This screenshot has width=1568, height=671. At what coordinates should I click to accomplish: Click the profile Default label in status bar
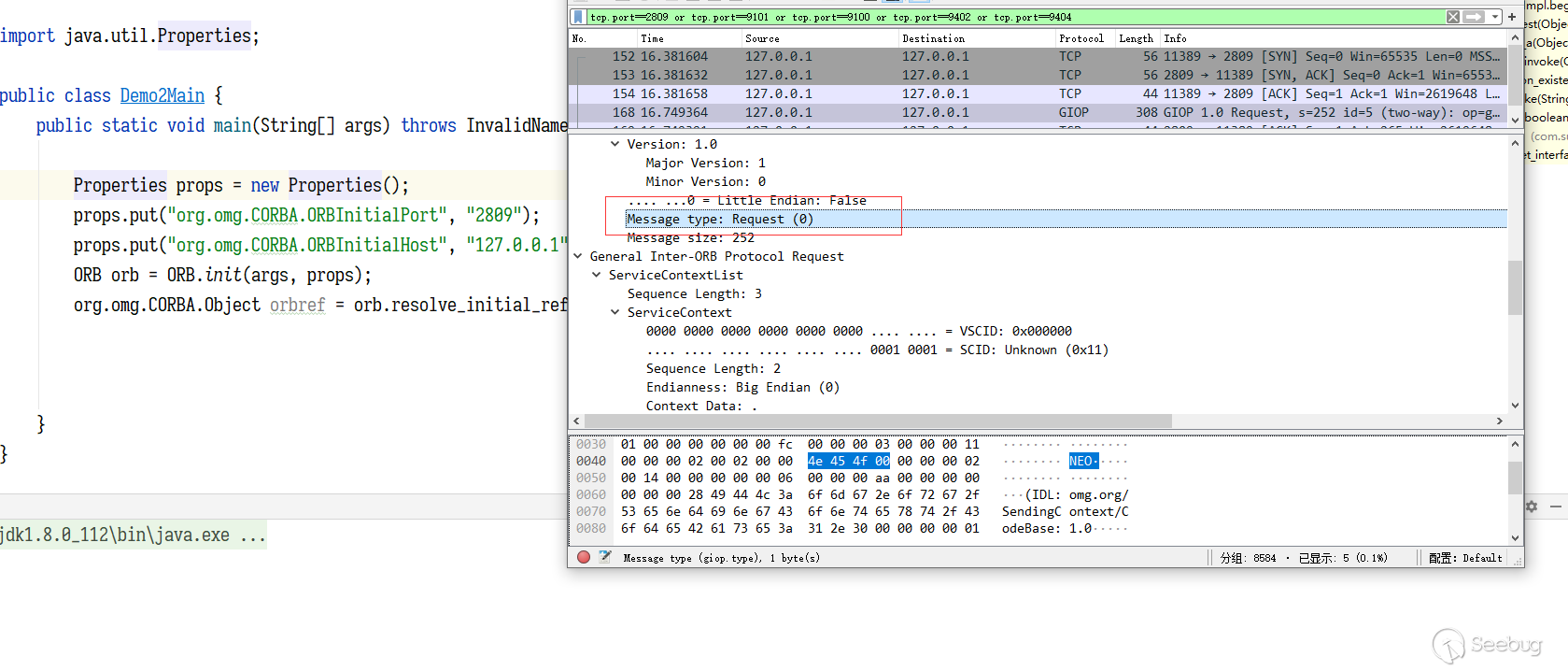1465,558
